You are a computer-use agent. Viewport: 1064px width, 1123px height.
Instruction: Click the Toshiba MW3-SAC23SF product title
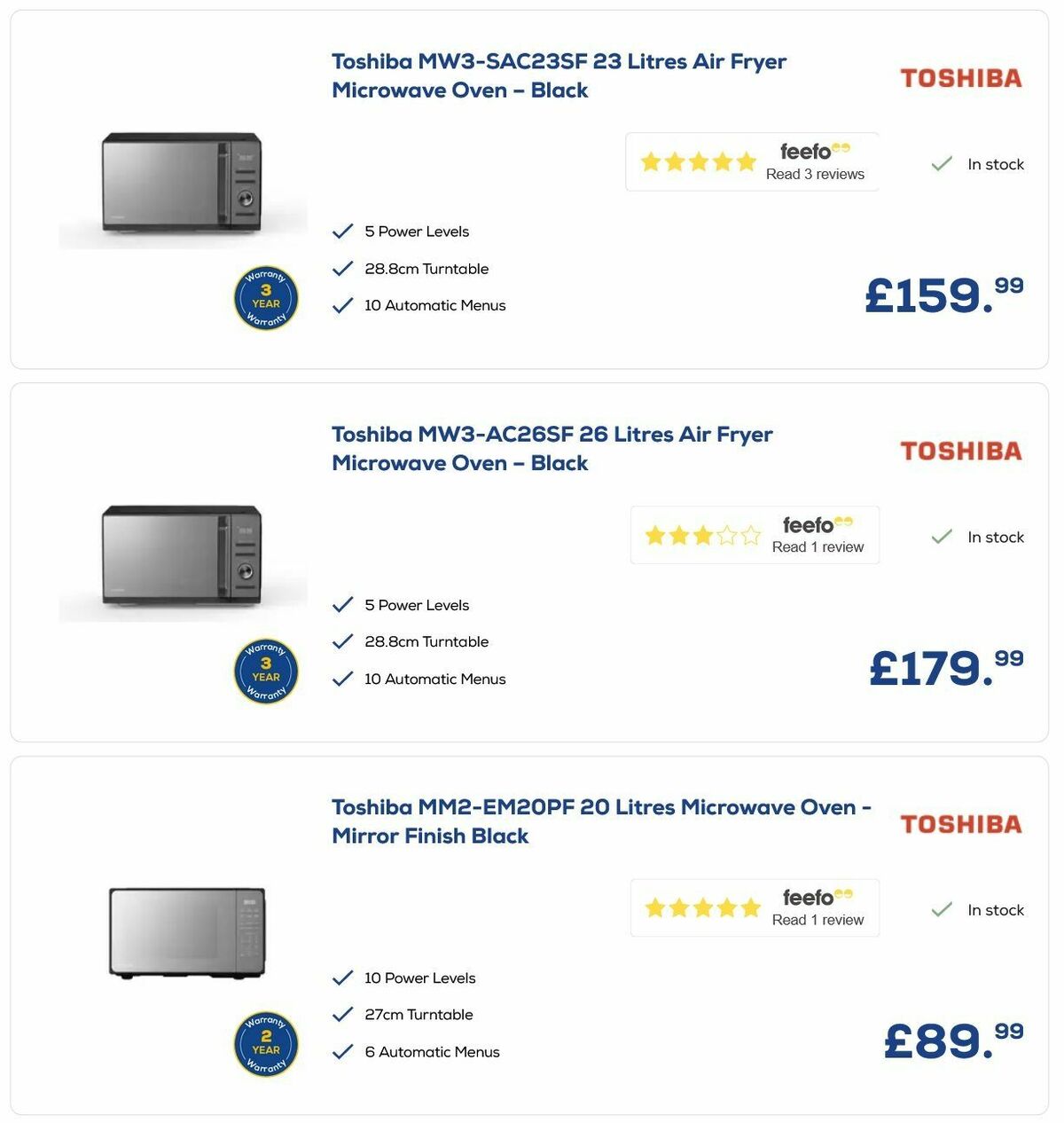point(558,75)
